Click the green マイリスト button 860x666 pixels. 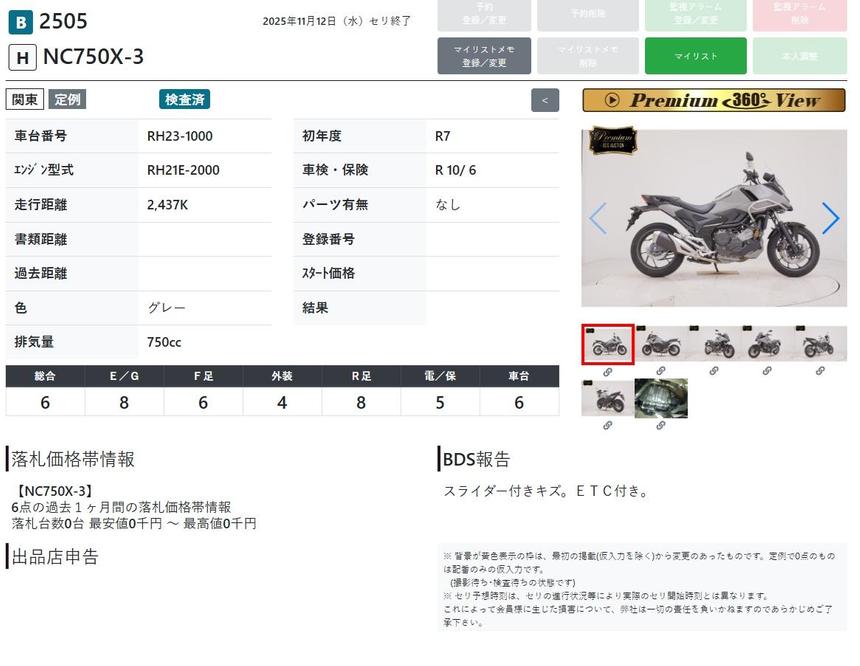pyautogui.click(x=695, y=56)
